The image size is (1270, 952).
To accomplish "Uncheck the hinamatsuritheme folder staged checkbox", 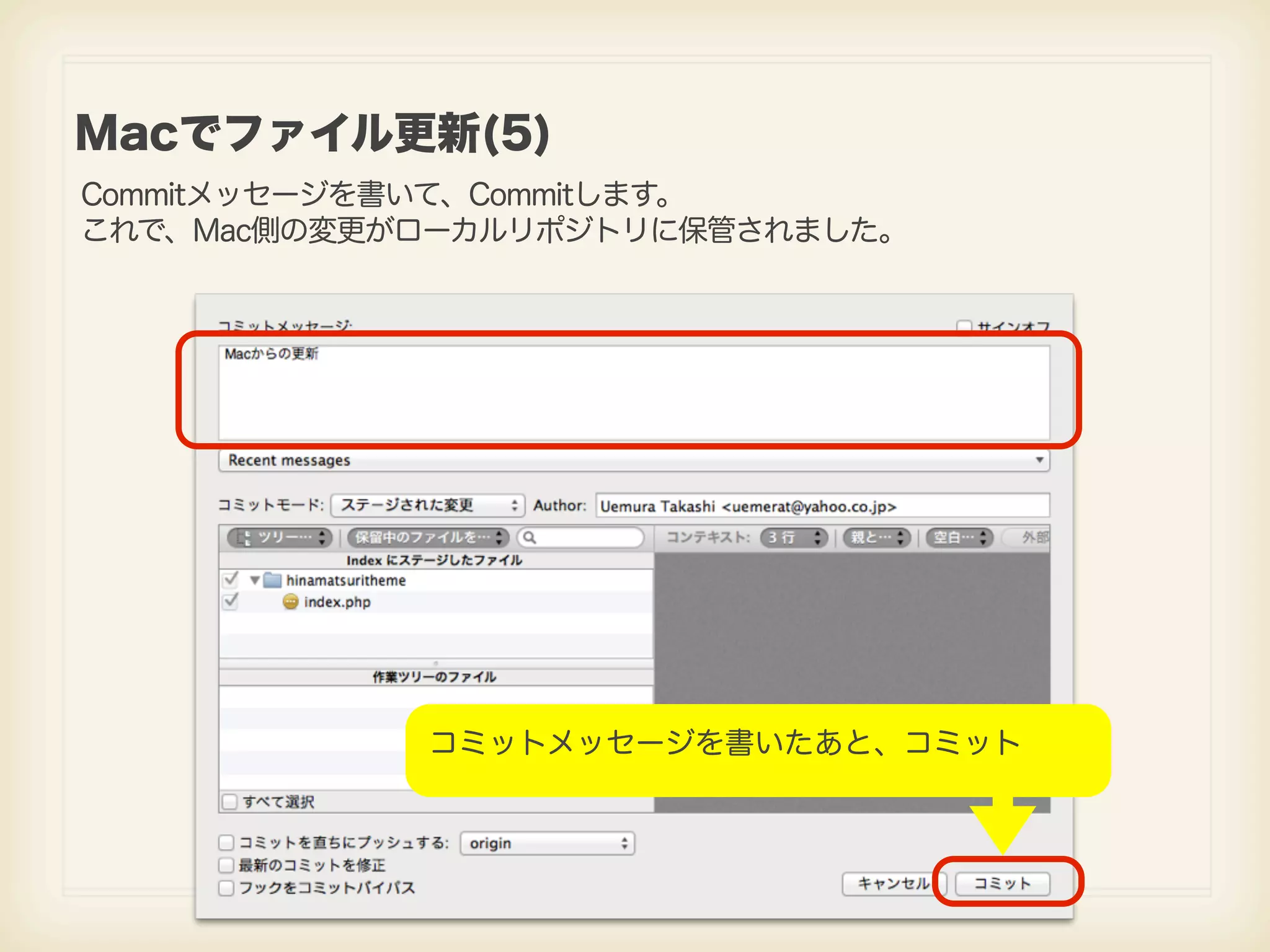I will 231,580.
